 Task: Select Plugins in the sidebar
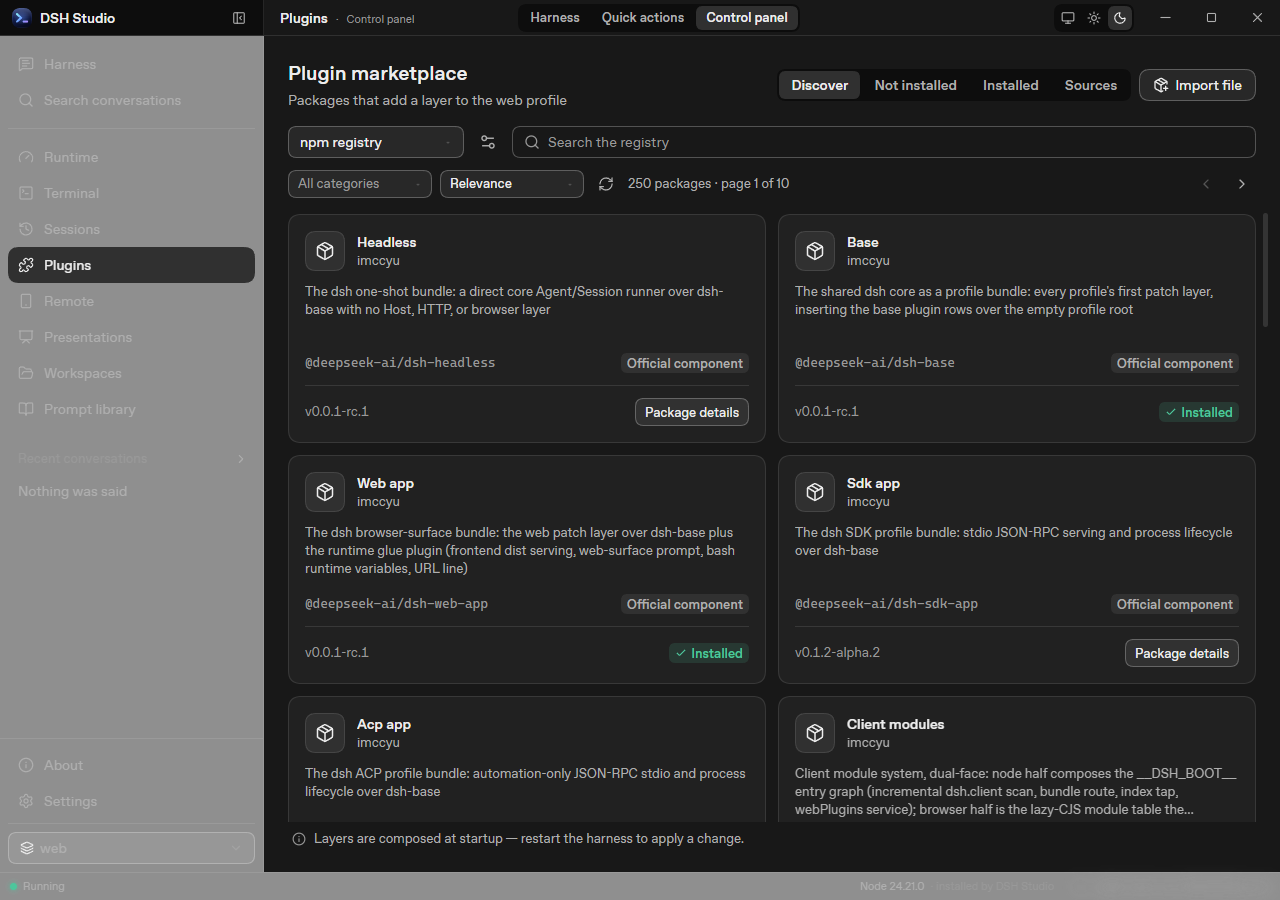(131, 265)
